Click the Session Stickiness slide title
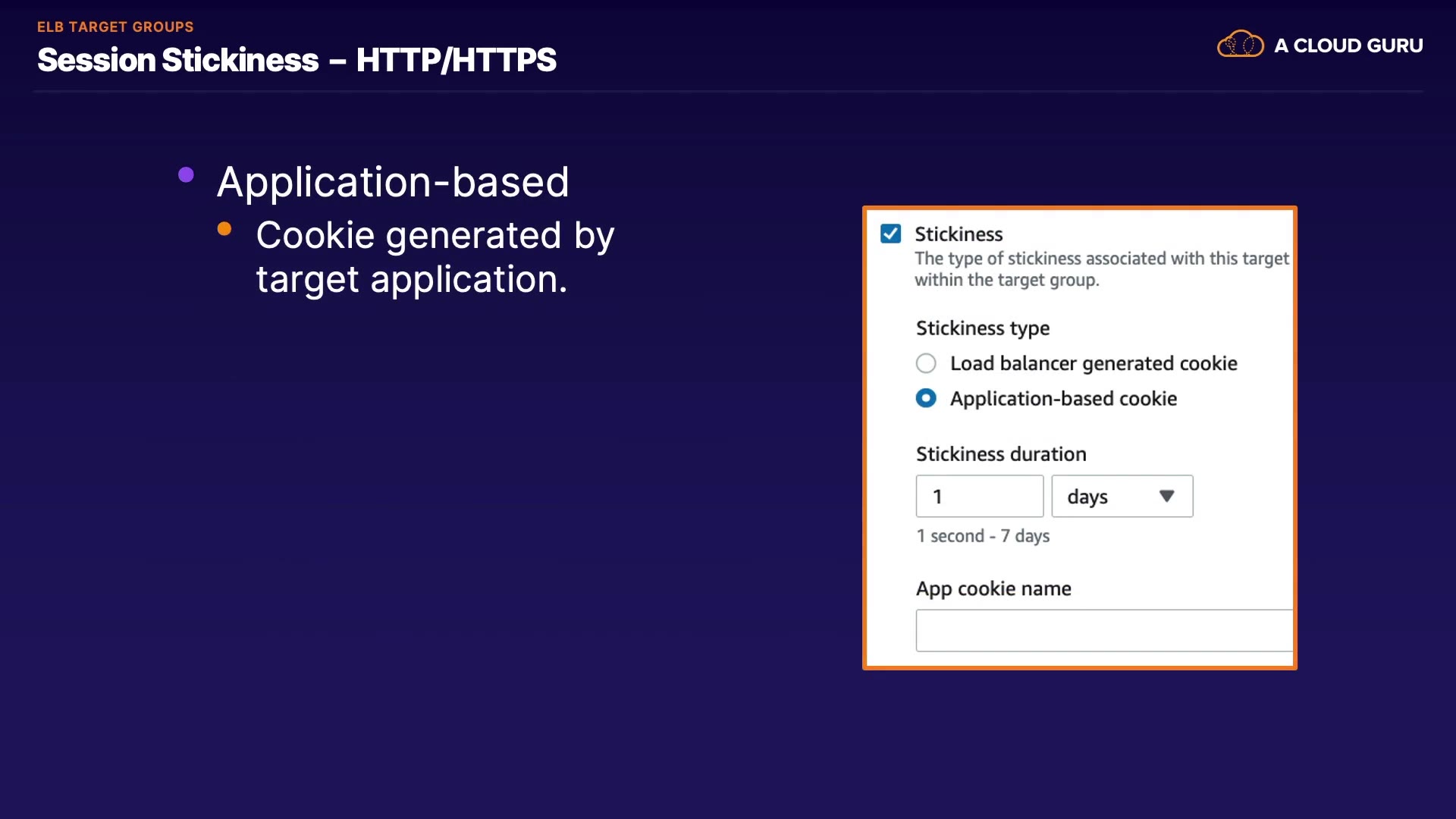The width and height of the screenshot is (1456, 819). pos(297,60)
